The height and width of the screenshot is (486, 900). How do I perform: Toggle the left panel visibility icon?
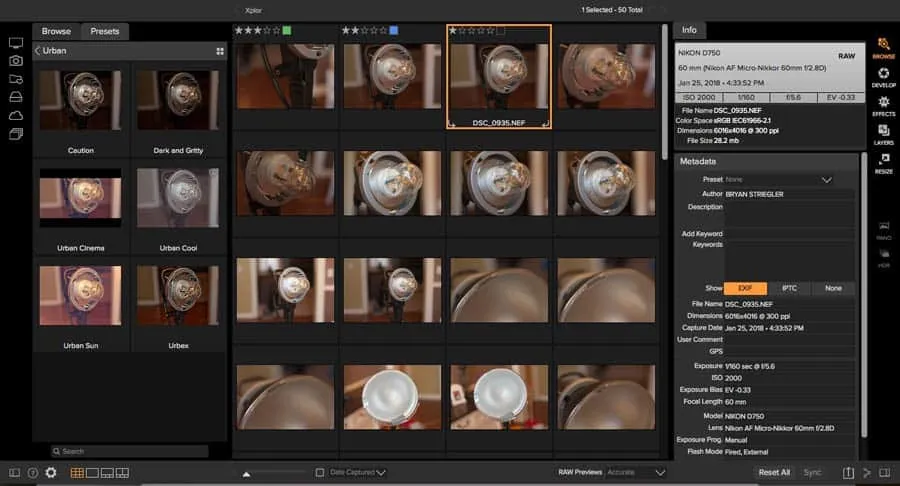15,473
